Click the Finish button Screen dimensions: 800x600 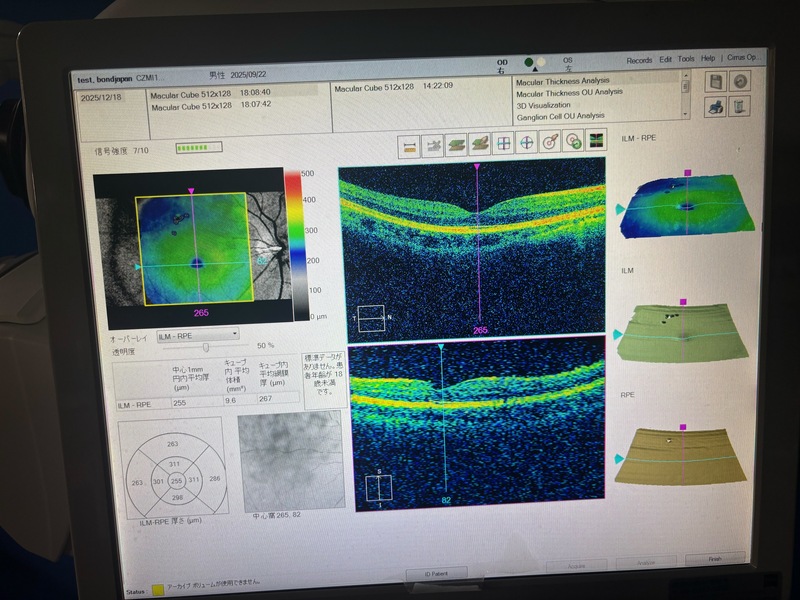(x=714, y=561)
